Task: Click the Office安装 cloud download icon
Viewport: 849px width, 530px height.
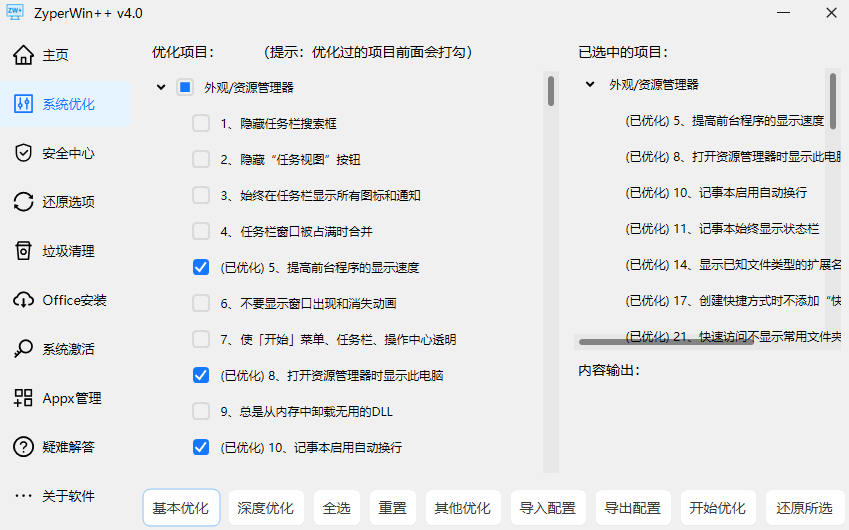Action: click(x=24, y=300)
